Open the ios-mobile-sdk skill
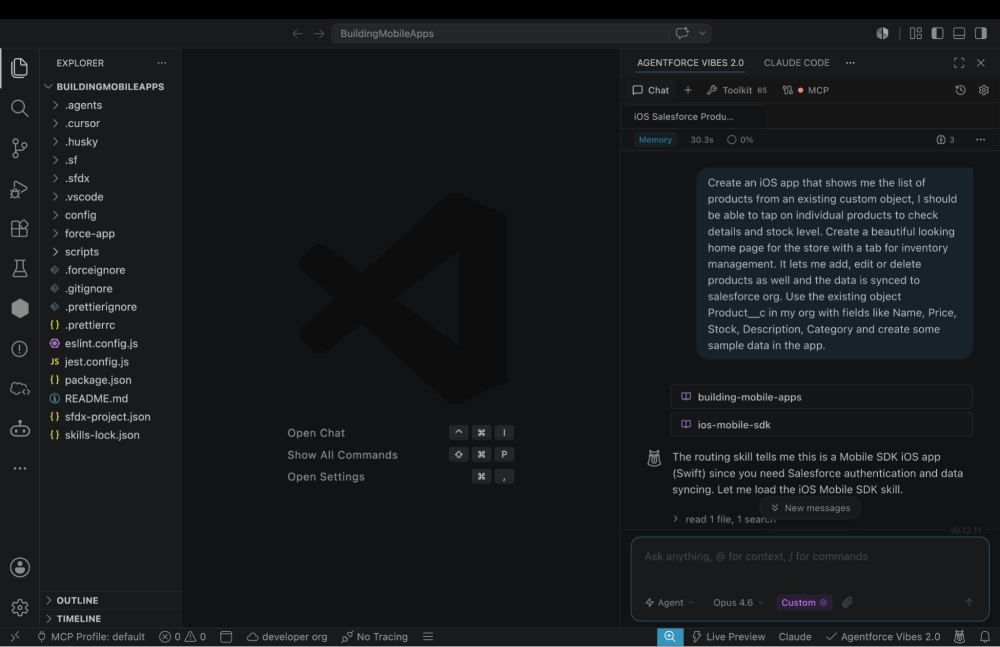The height and width of the screenshot is (647, 1000). 821,424
